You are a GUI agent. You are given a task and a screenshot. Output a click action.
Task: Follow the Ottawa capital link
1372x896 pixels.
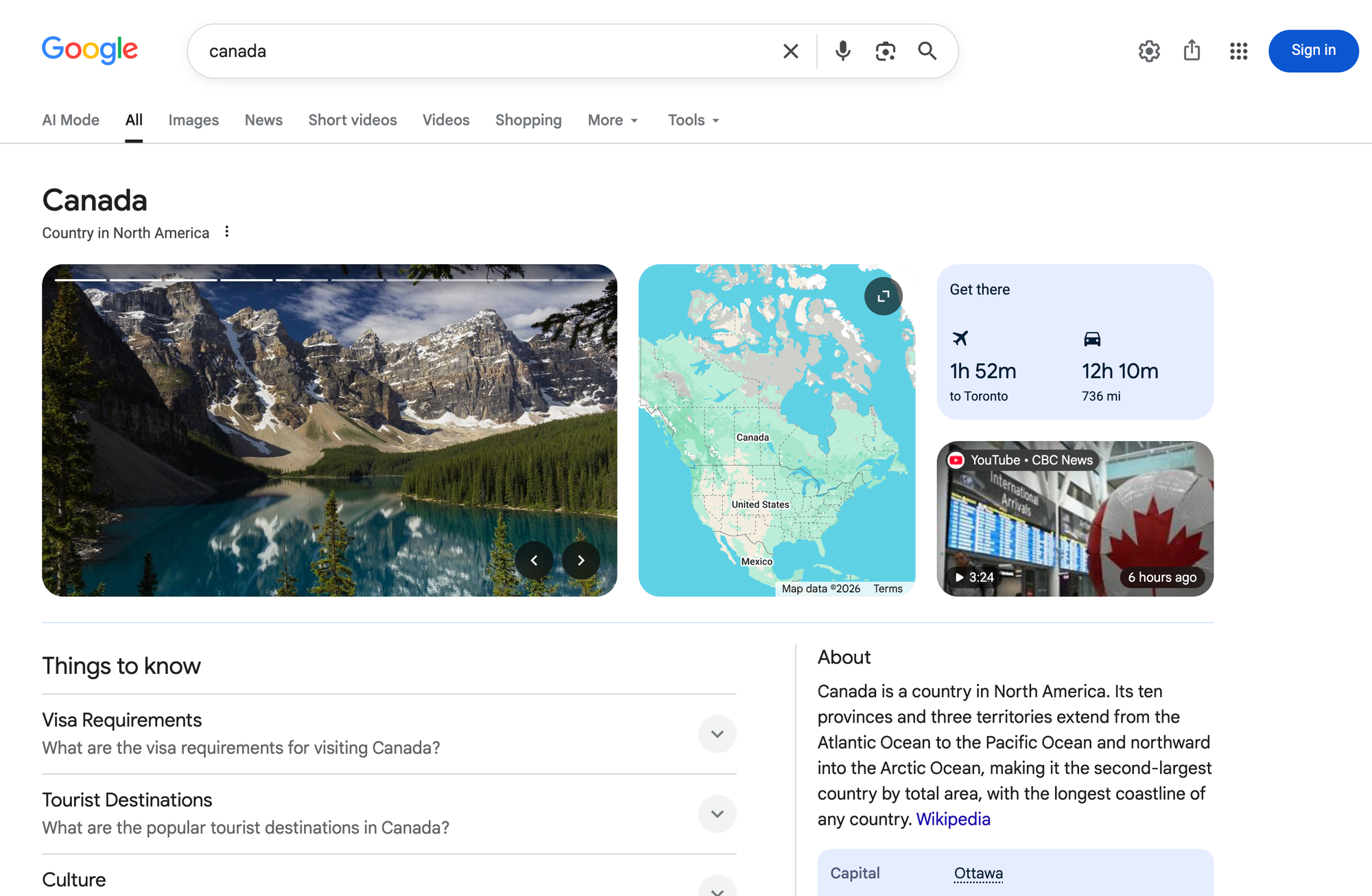point(978,873)
